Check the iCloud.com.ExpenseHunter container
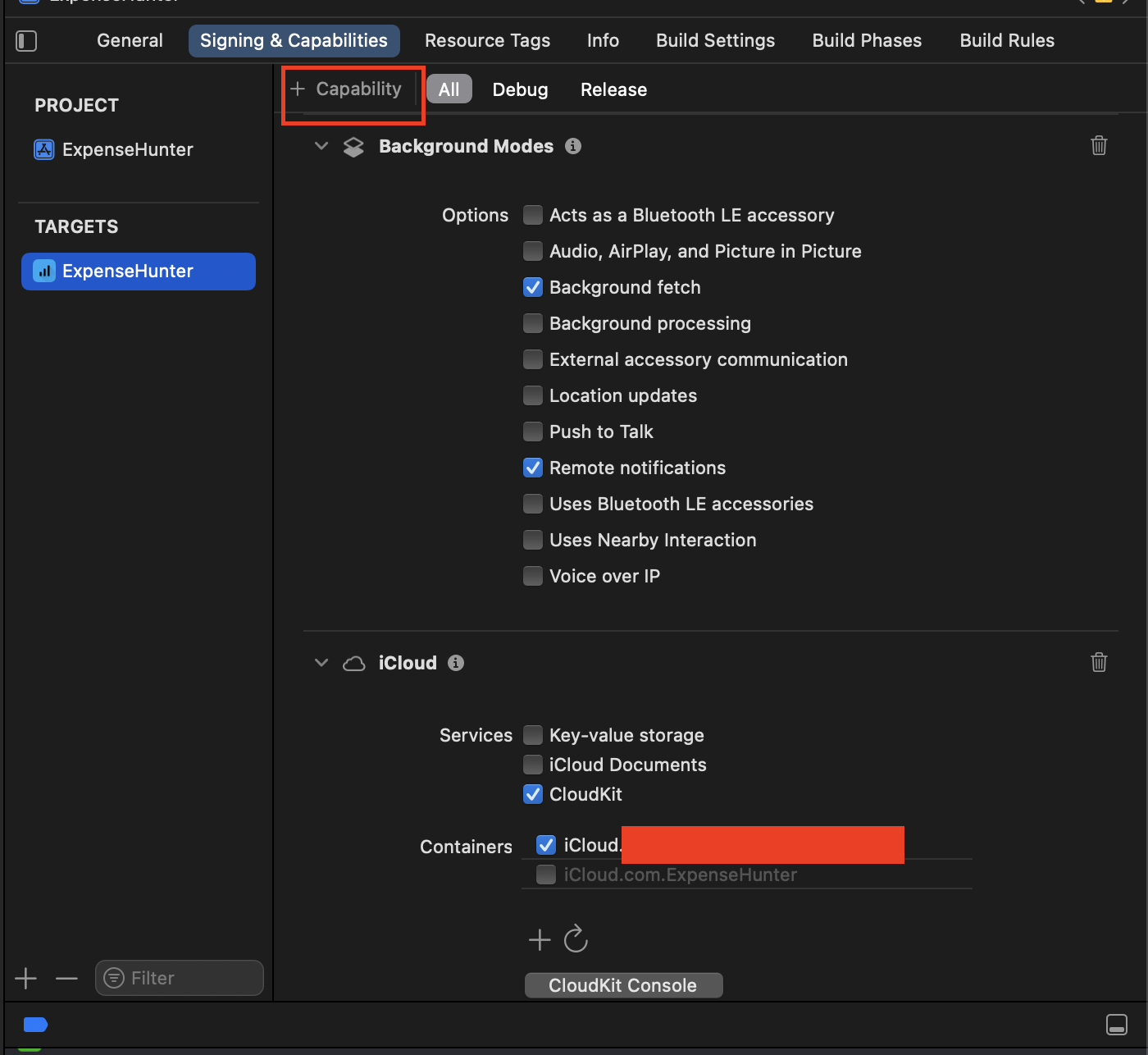The width and height of the screenshot is (1148, 1055). click(x=546, y=875)
